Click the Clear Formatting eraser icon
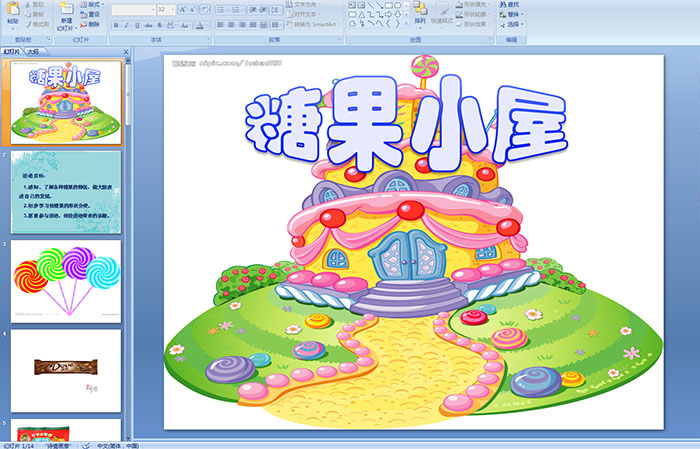The width and height of the screenshot is (700, 449). (205, 9)
